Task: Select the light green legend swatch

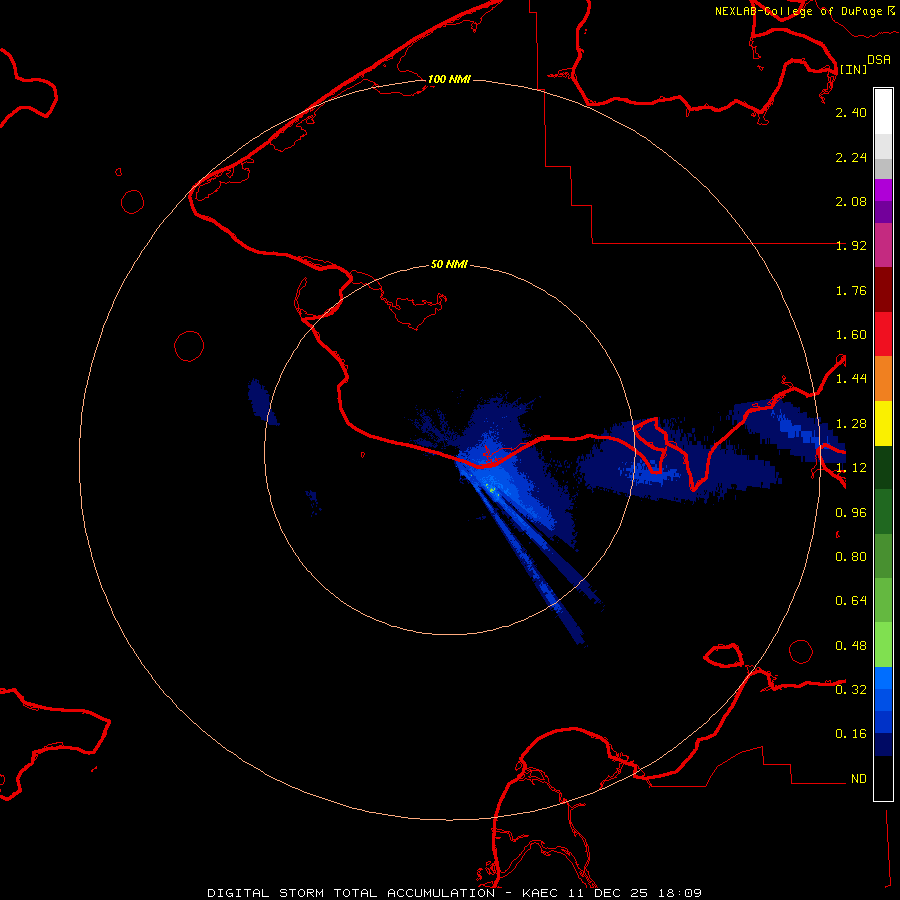Action: pos(883,645)
